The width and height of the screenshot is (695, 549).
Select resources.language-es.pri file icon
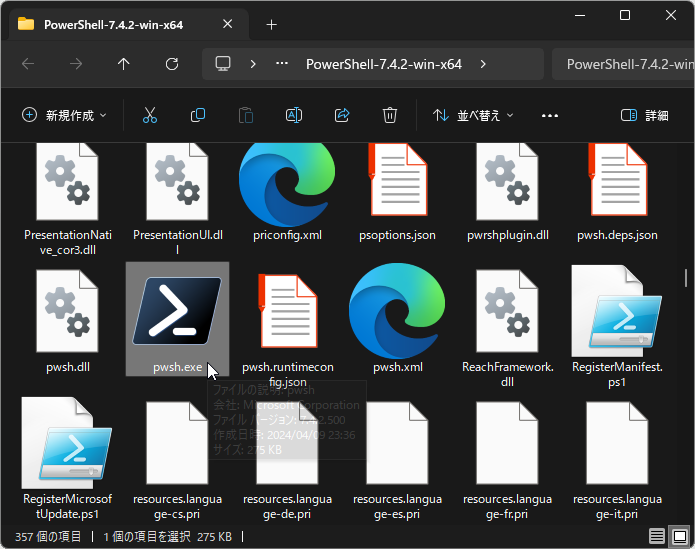point(397,443)
